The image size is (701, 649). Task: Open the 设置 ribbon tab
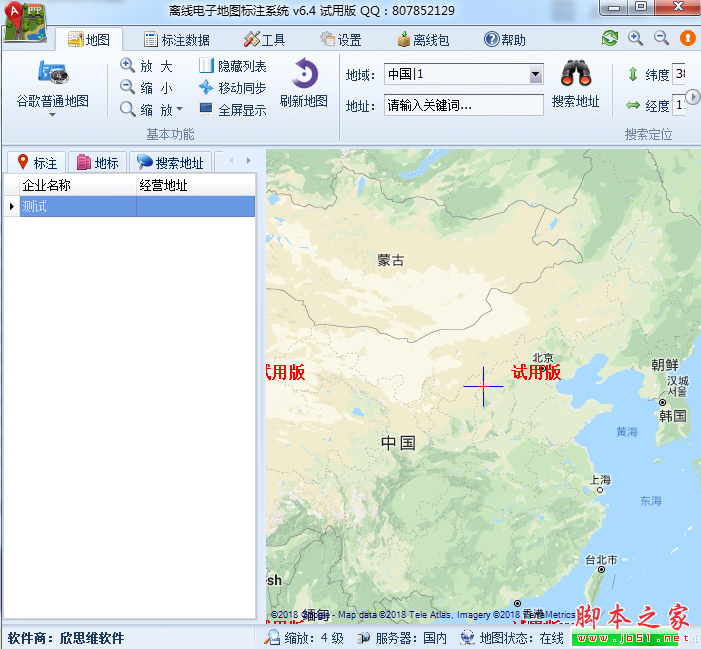tap(341, 40)
